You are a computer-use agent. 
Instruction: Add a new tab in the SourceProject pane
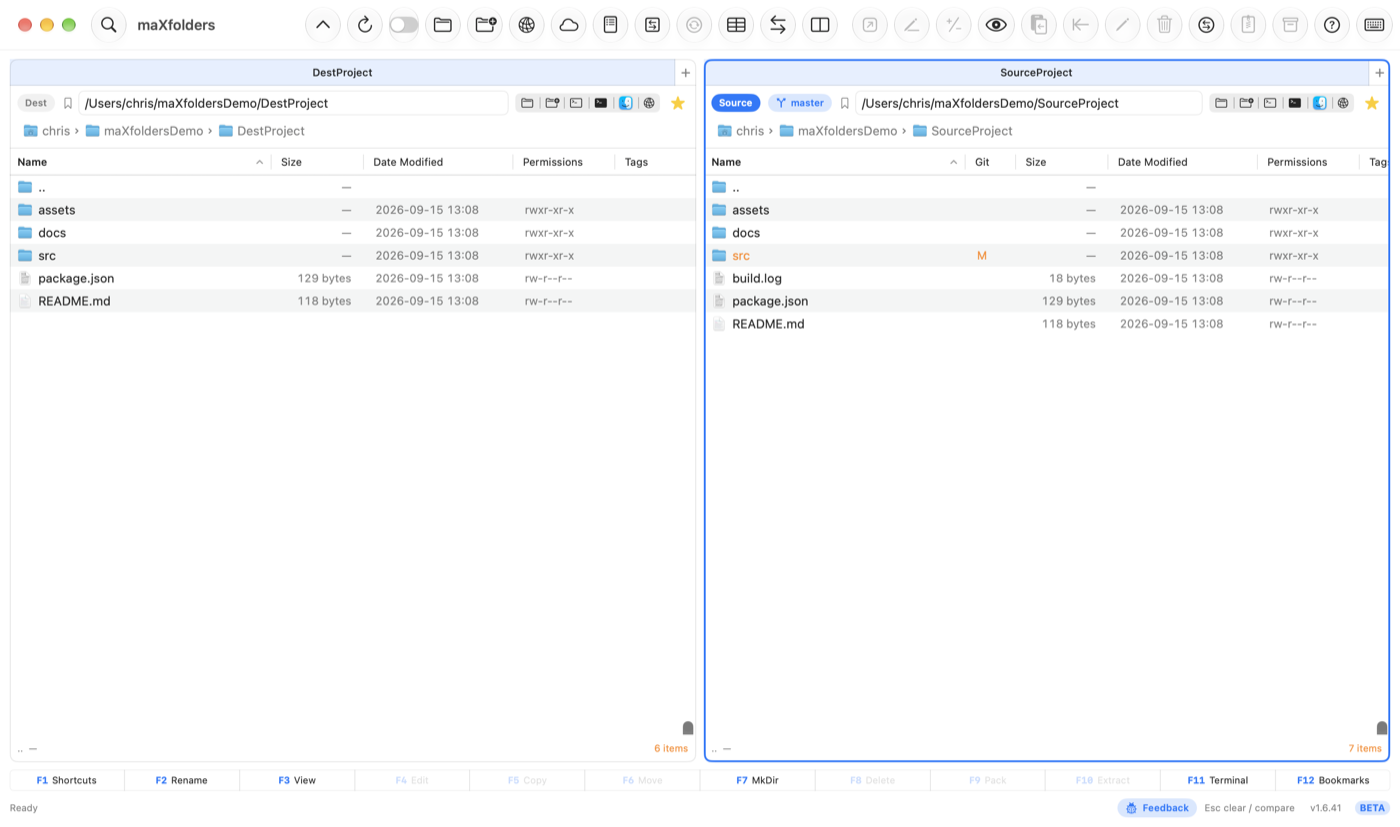coord(1379,73)
